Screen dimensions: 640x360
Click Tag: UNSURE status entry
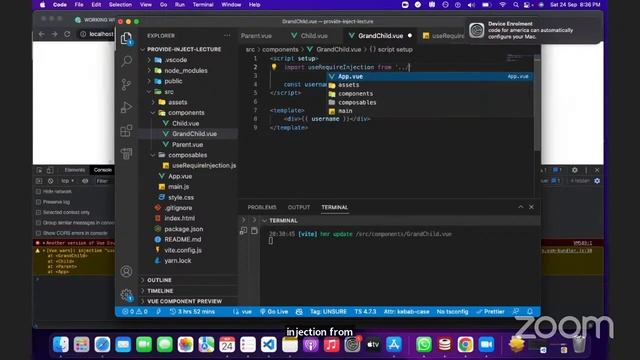click(x=328, y=311)
